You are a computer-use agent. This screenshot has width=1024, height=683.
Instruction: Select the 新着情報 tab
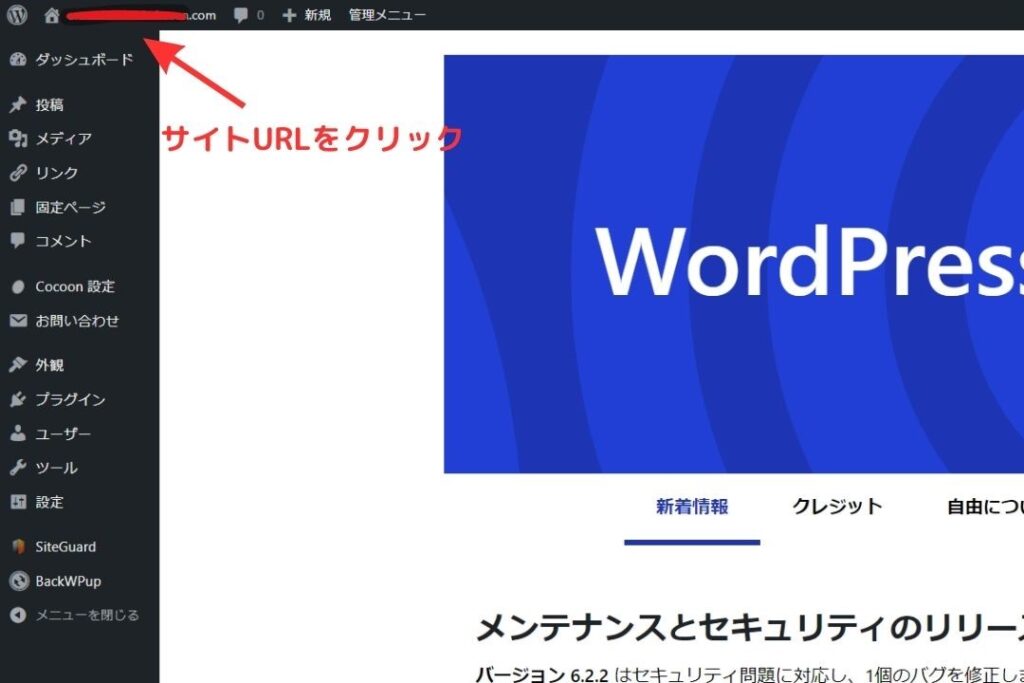692,507
